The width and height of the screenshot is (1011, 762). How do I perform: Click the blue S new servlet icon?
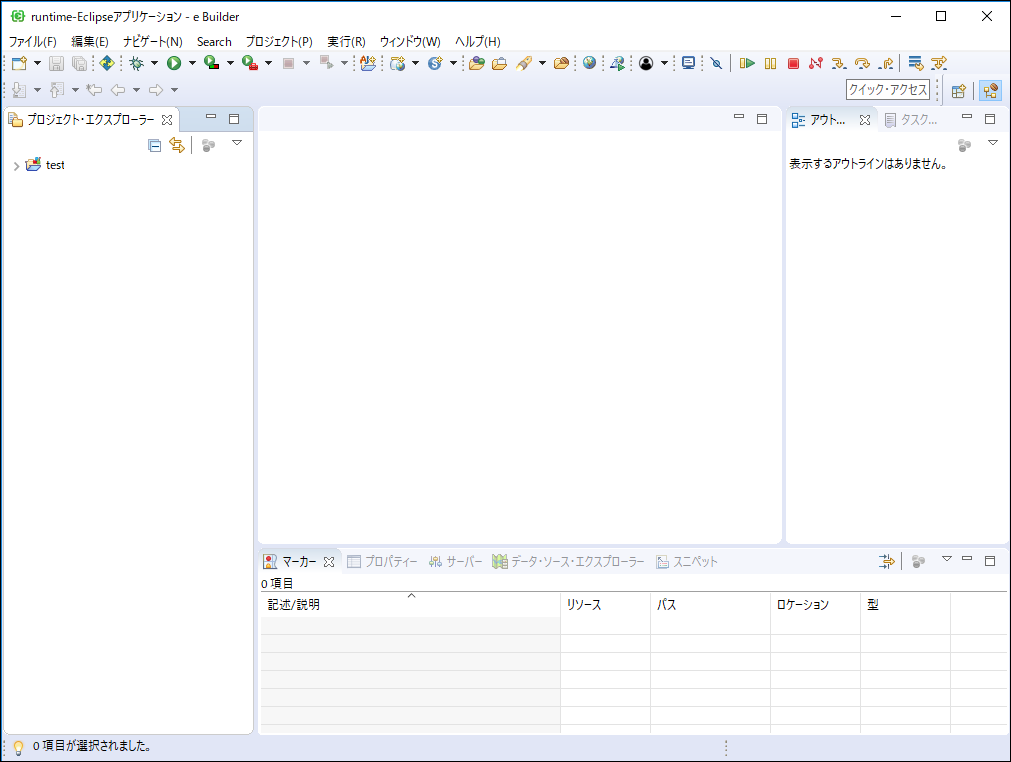click(436, 63)
